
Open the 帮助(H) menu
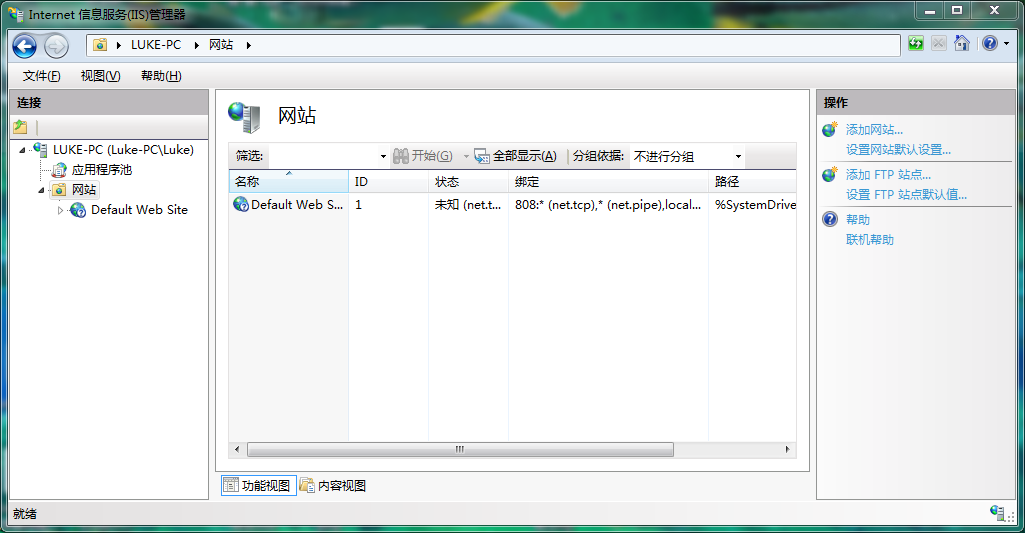coord(161,76)
